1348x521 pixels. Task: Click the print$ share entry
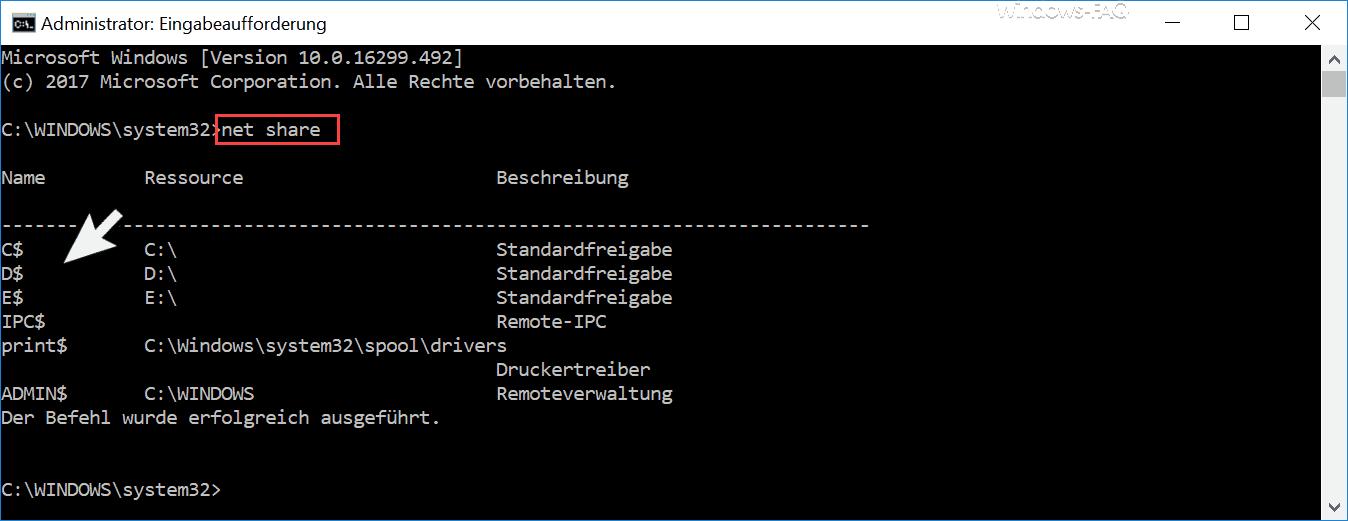click(x=35, y=346)
